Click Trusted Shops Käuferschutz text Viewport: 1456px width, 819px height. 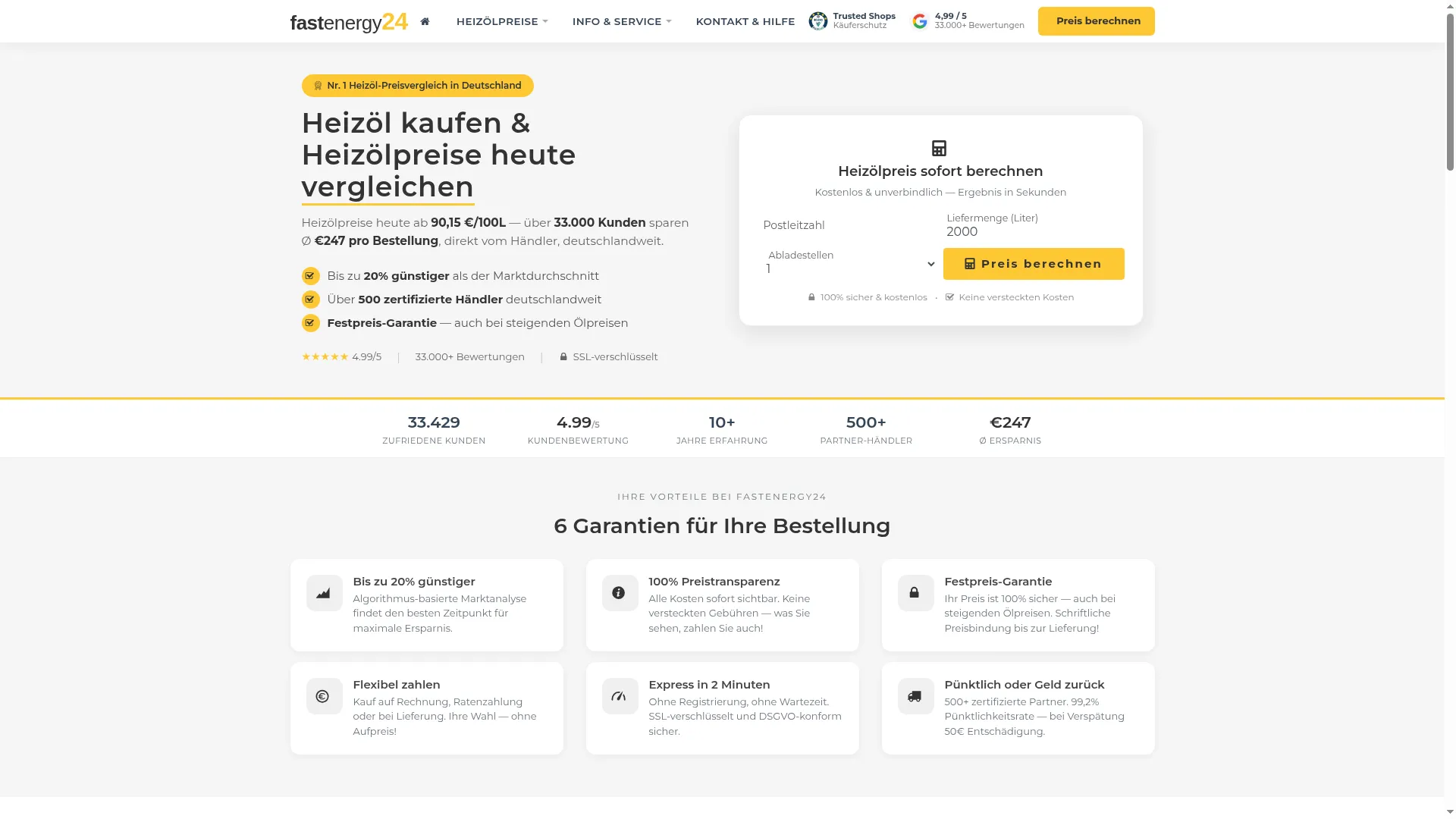click(864, 20)
